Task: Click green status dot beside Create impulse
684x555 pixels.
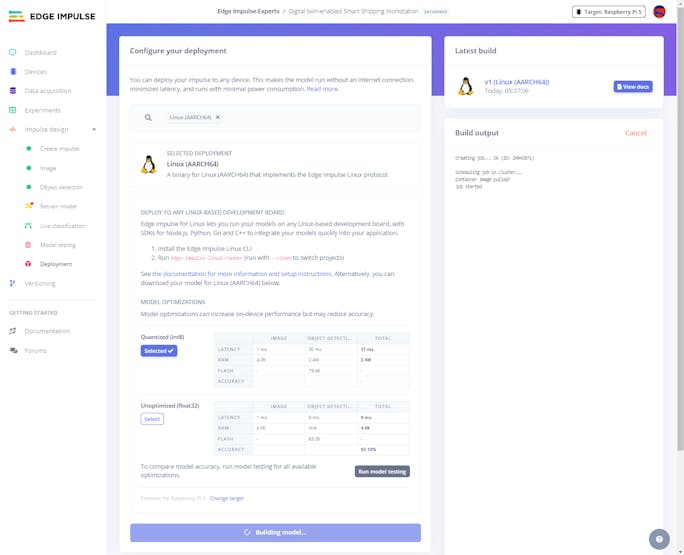Action: point(29,148)
